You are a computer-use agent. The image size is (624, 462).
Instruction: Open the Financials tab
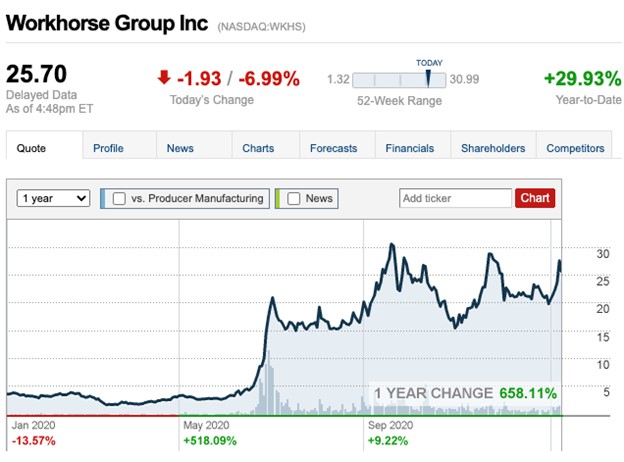410,148
